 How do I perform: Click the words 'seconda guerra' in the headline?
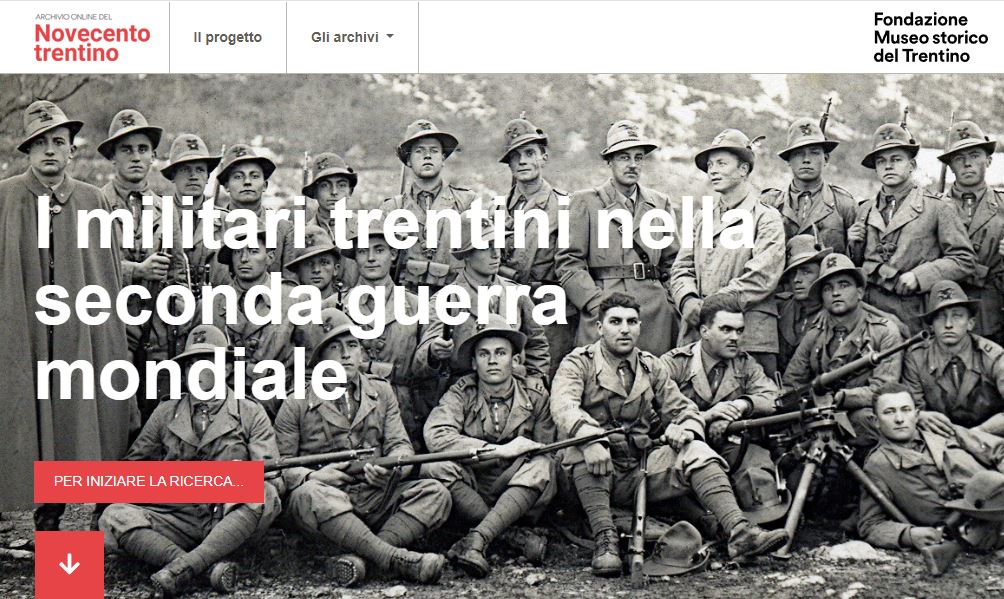[302, 301]
